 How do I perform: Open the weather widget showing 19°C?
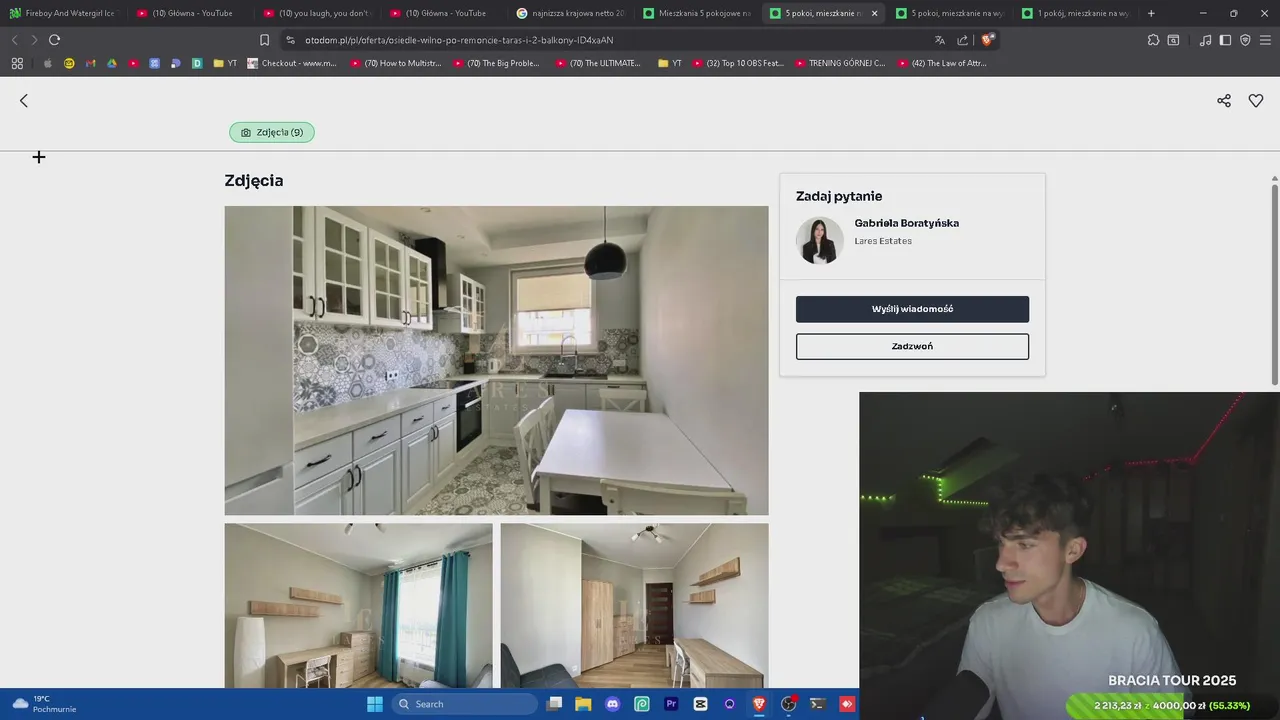45,704
